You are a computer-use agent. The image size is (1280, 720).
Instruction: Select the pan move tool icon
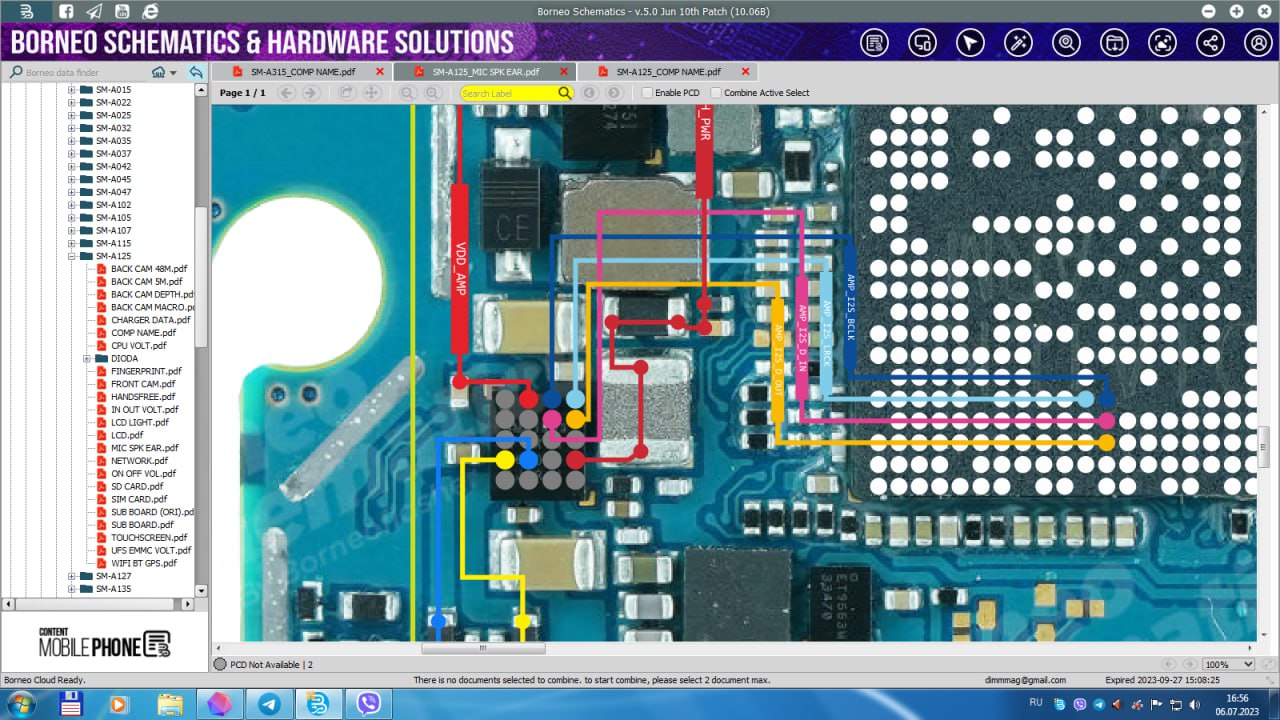(x=371, y=93)
